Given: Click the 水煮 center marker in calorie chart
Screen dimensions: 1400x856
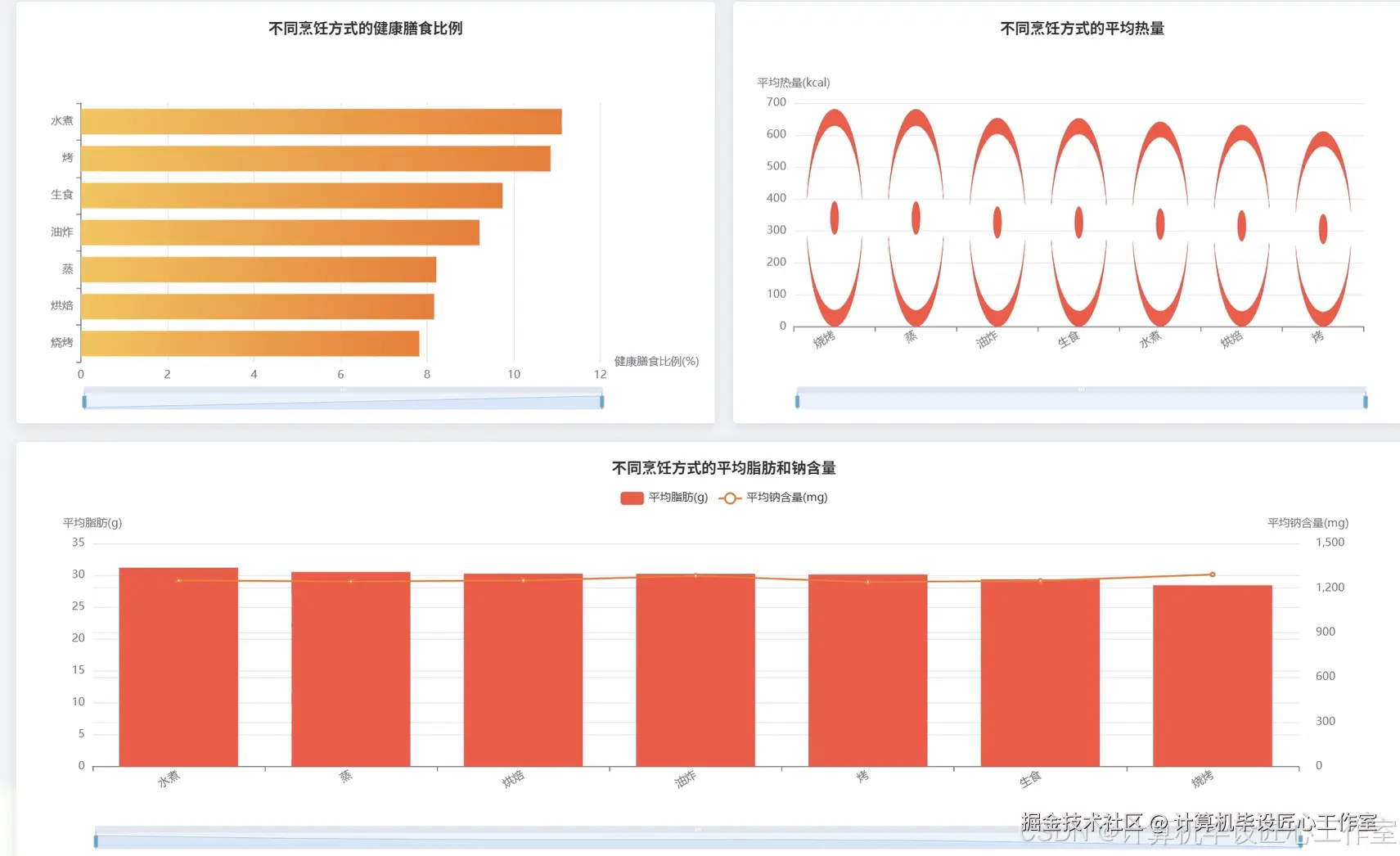Looking at the screenshot, I should [1160, 223].
